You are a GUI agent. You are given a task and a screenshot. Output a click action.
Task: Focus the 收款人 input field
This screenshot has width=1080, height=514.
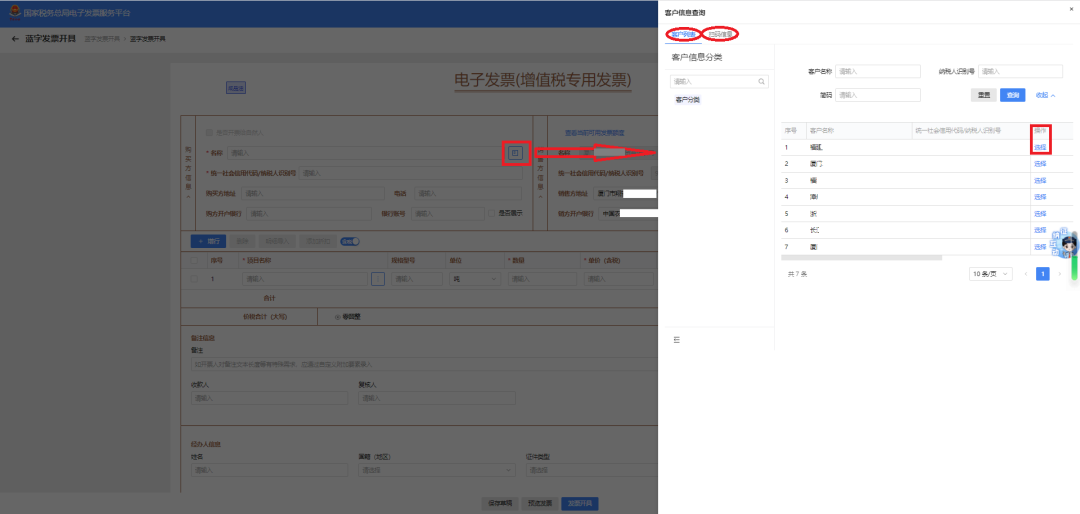point(269,398)
